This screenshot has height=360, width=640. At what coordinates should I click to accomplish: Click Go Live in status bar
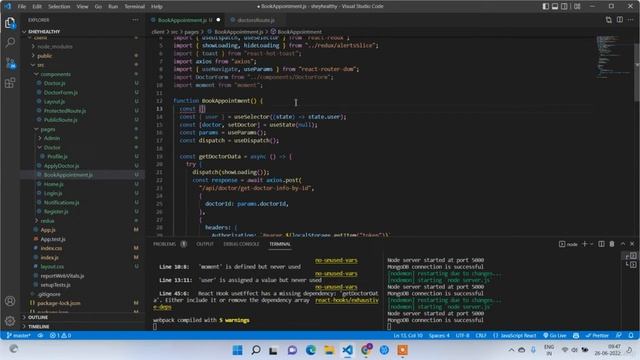click(x=555, y=336)
